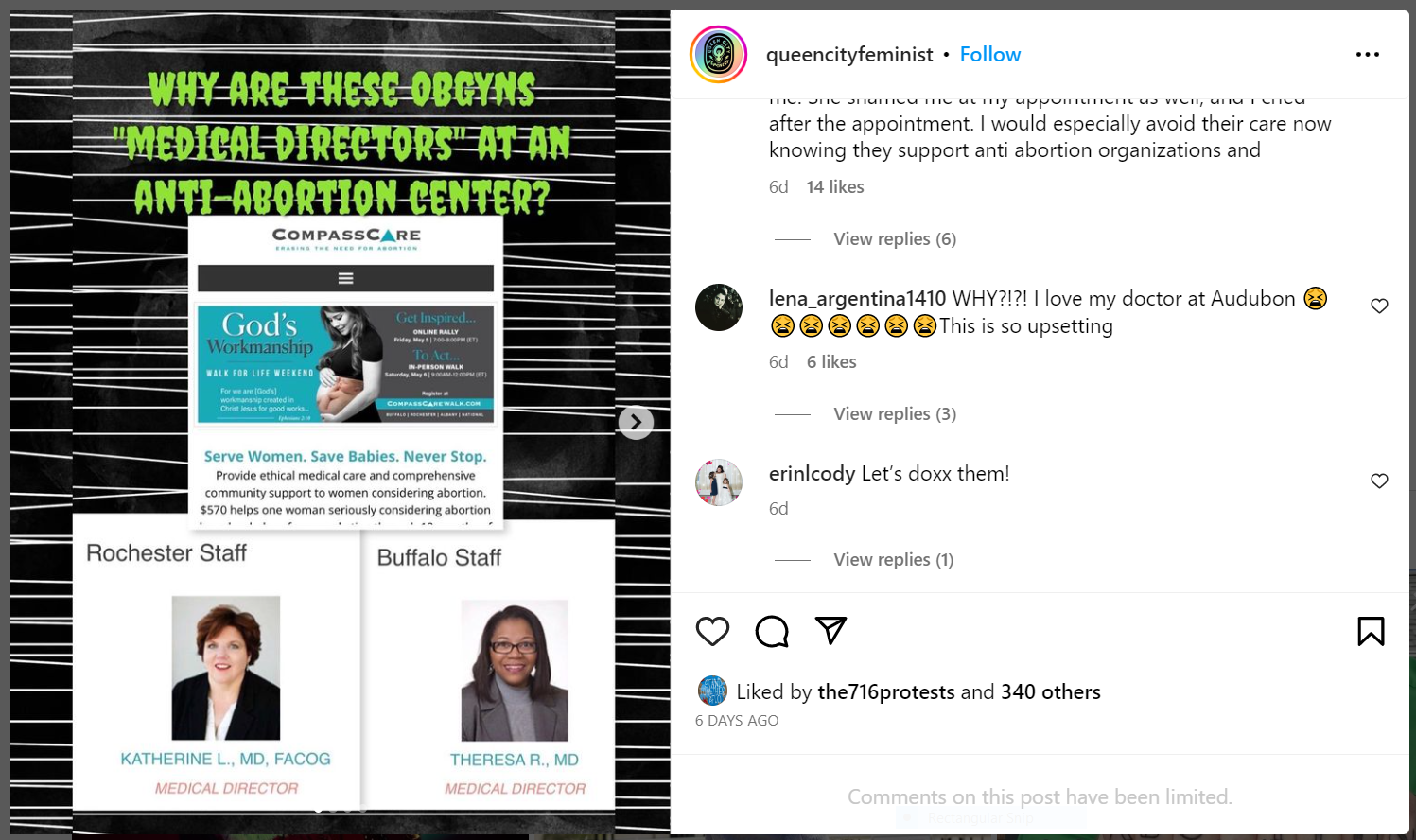
Task: Click the carousel slide indicator dots
Action: (341, 810)
